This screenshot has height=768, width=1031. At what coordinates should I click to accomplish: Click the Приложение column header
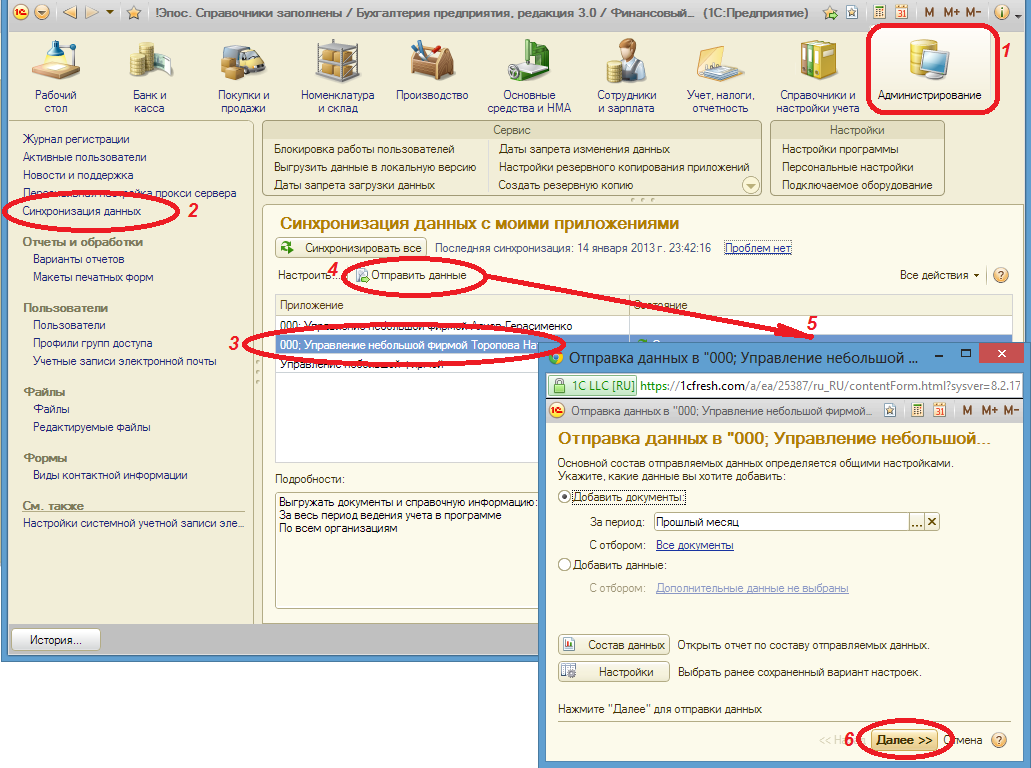(x=452, y=305)
